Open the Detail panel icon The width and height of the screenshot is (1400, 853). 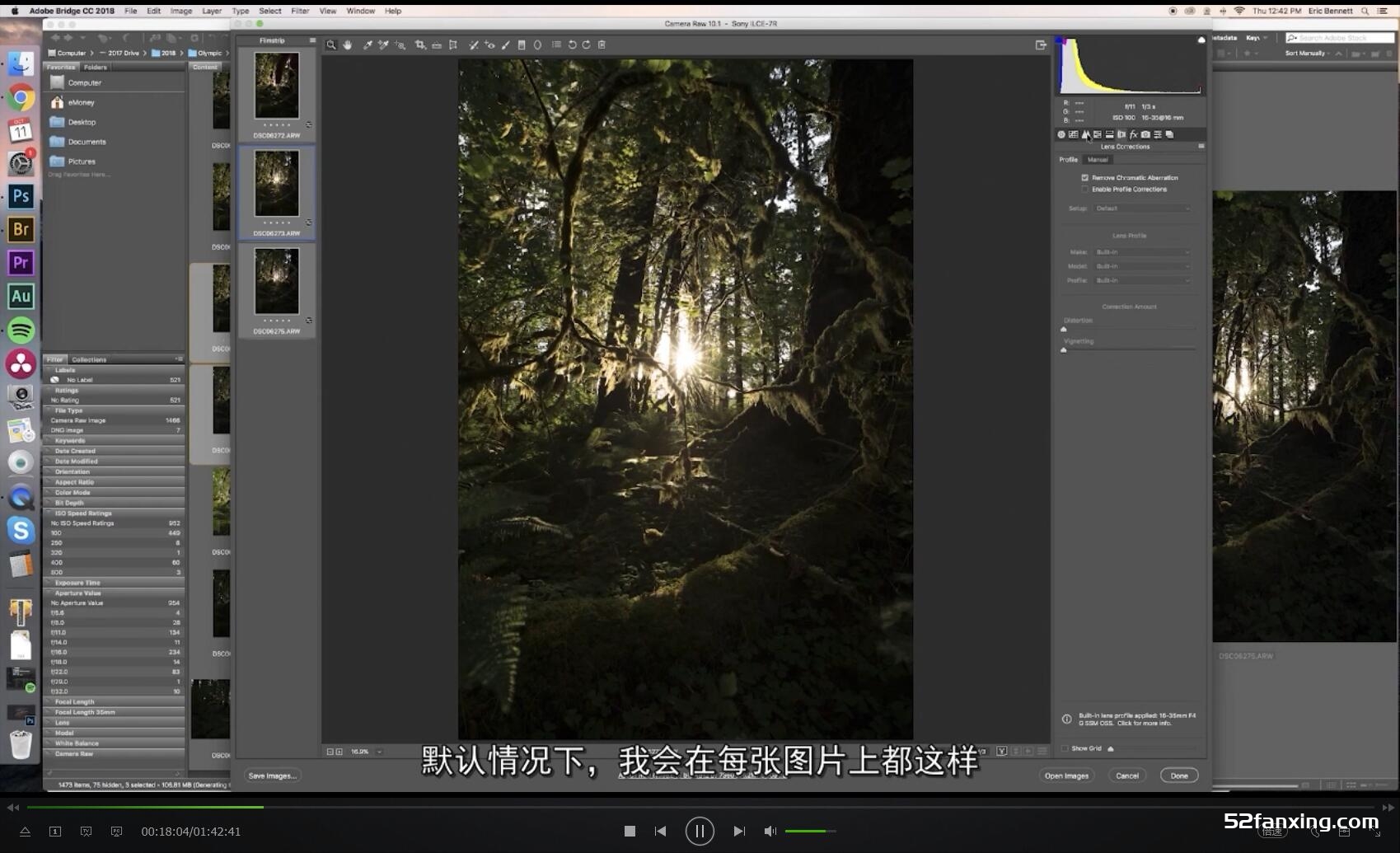pyautogui.click(x=1085, y=134)
